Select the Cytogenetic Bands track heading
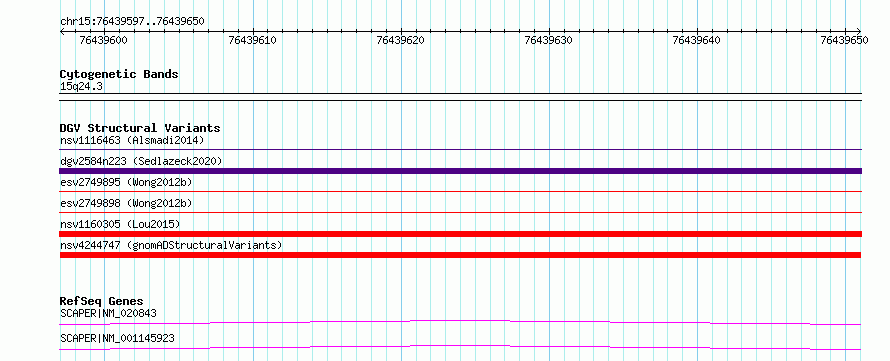 [x=119, y=74]
